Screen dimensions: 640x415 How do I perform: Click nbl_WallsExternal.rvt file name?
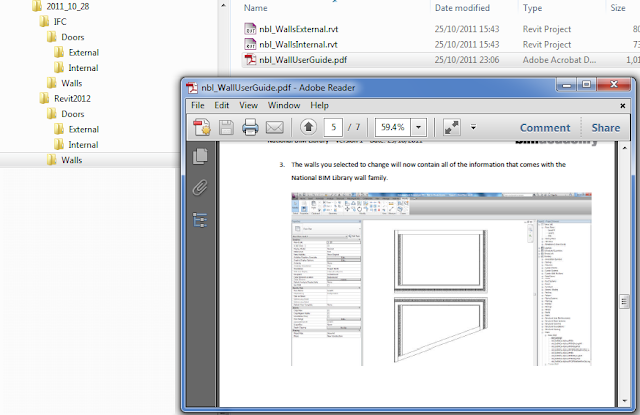coord(299,29)
